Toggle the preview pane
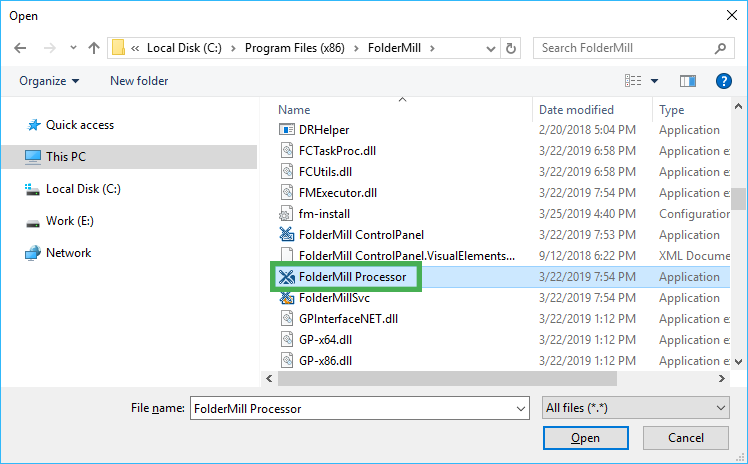Image resolution: width=748 pixels, height=464 pixels. click(x=687, y=81)
